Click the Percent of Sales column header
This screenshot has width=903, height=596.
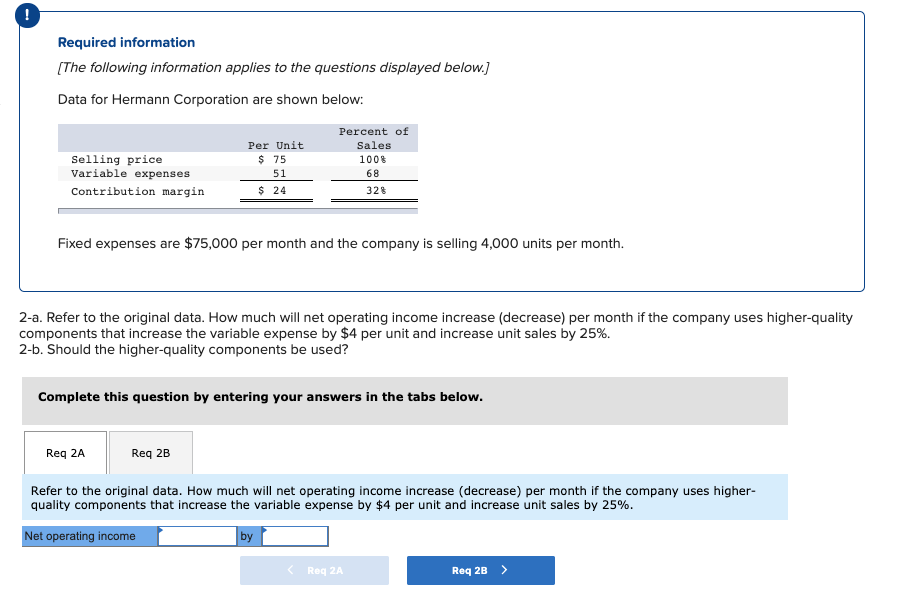click(x=374, y=138)
